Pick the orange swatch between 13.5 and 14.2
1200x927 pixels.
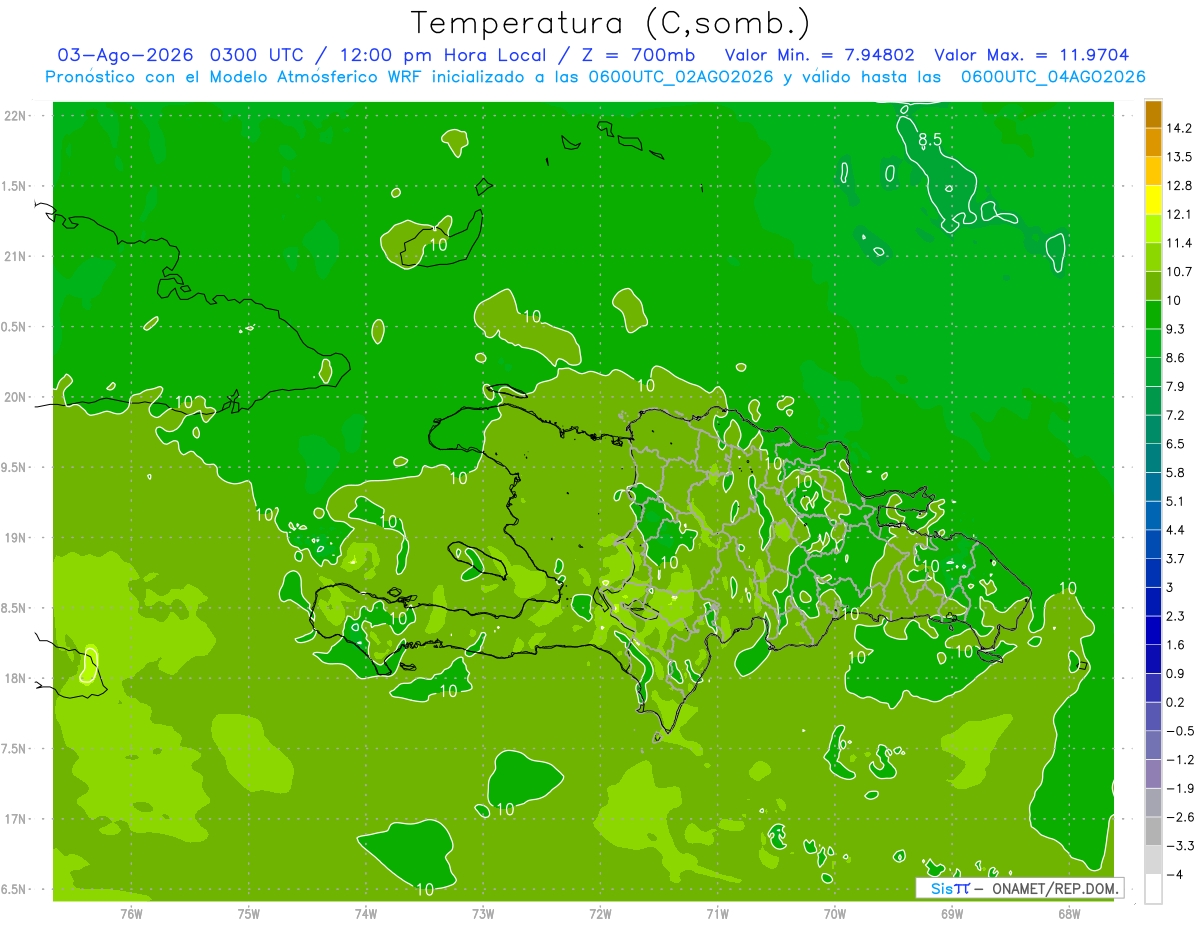(x=1153, y=142)
